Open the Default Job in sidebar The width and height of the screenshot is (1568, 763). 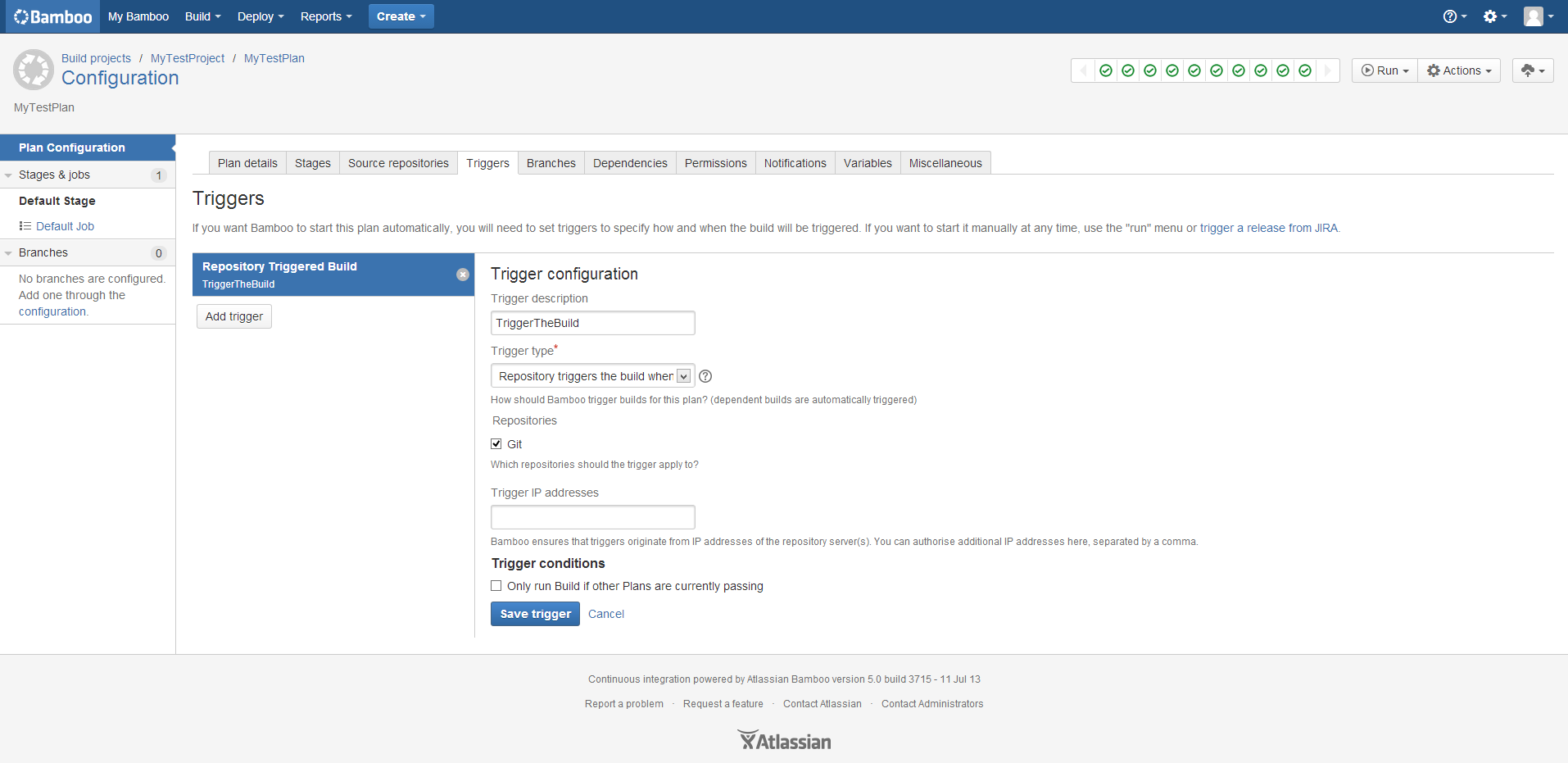(65, 226)
